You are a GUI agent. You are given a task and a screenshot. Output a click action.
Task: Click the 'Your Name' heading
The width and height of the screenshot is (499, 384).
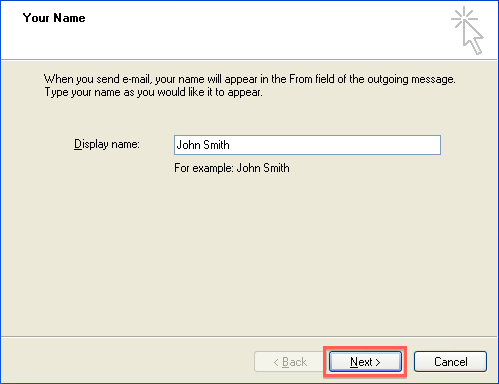pyautogui.click(x=54, y=18)
